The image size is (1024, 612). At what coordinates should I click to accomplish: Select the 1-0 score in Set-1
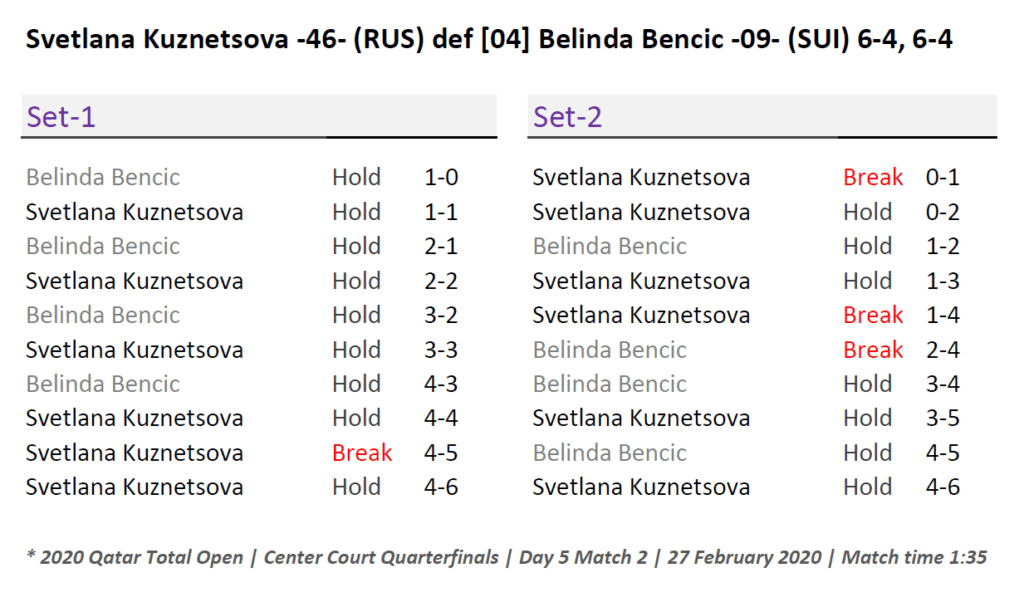pyautogui.click(x=441, y=178)
